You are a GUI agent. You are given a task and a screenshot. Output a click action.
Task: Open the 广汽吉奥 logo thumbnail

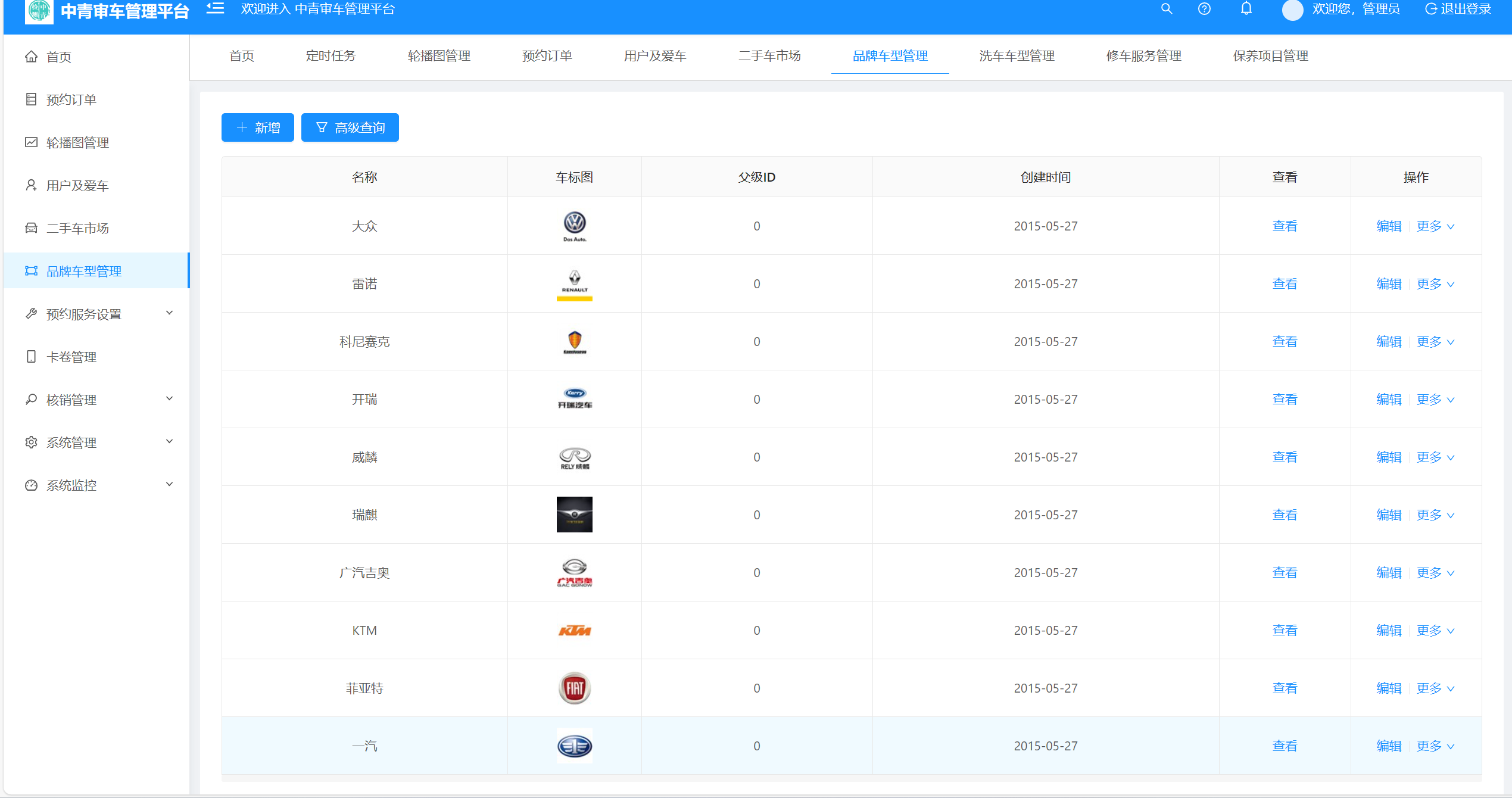(x=575, y=573)
